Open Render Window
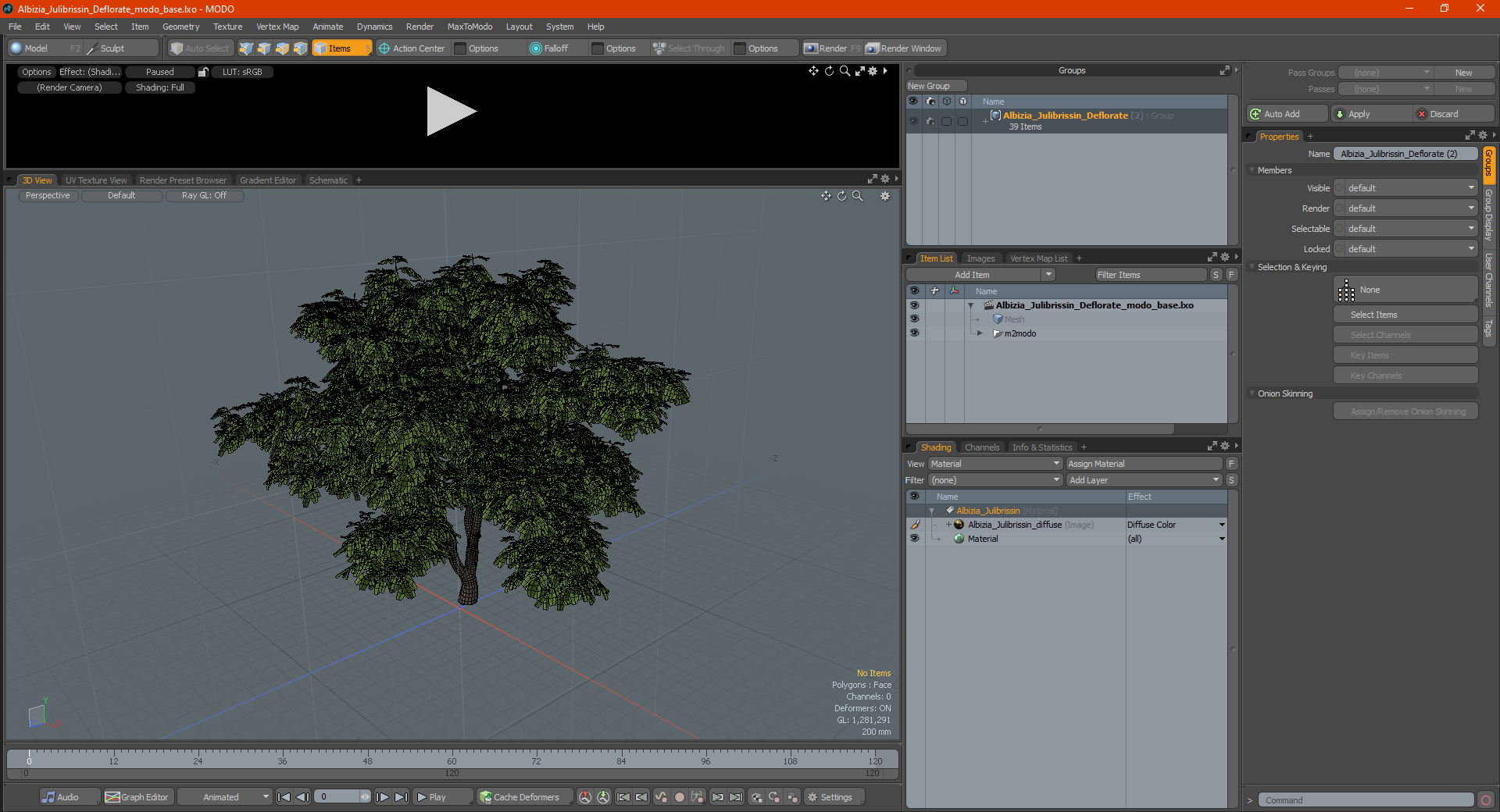 [x=905, y=48]
